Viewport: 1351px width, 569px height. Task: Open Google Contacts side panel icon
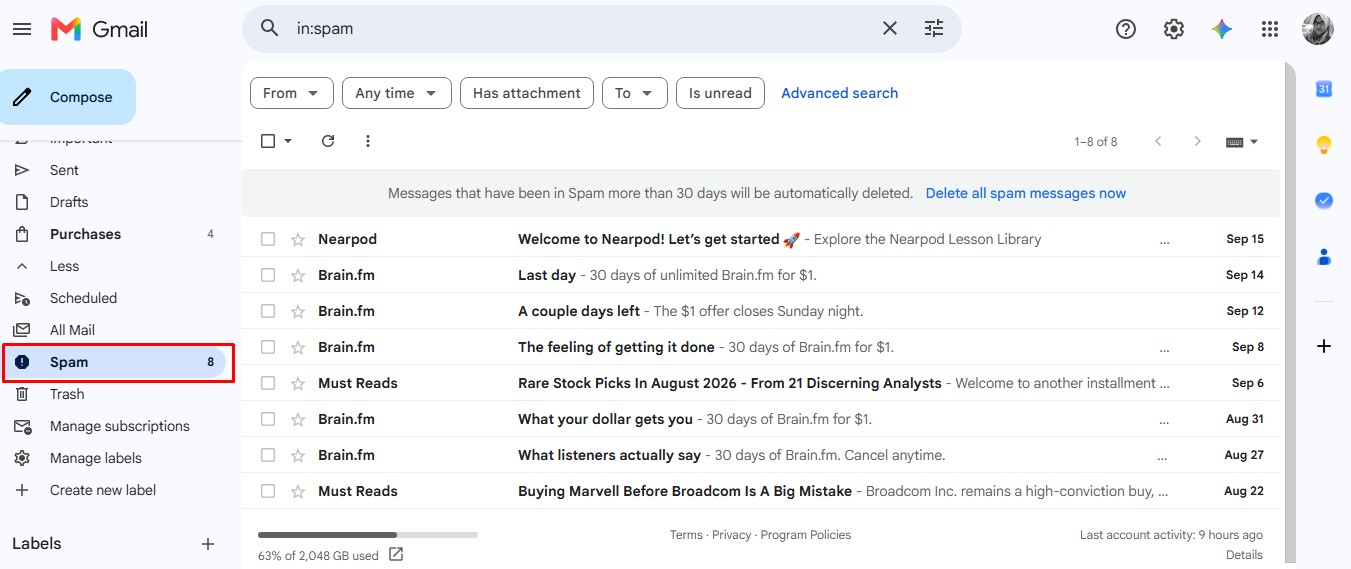(1324, 257)
